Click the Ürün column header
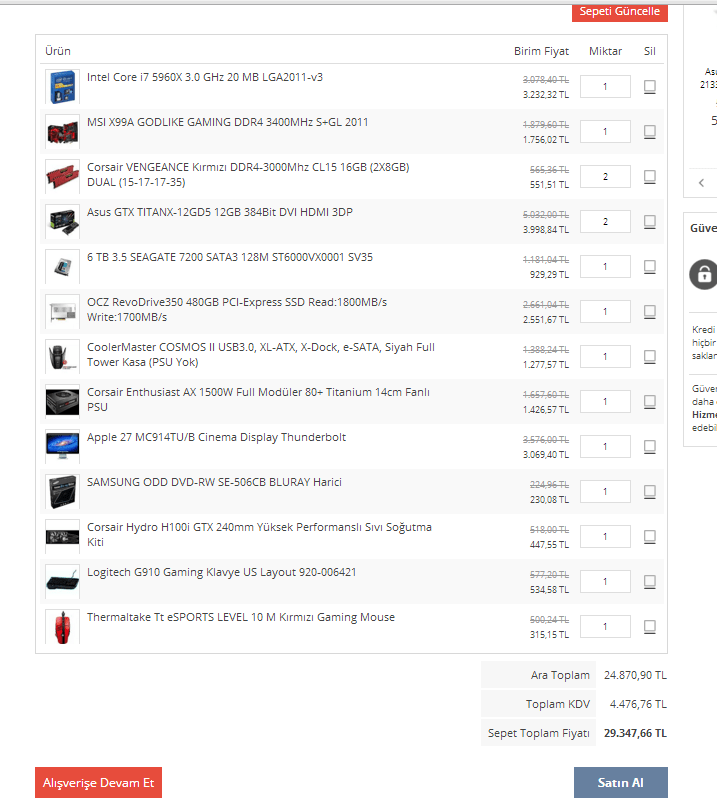Screen dimensions: 717x801 pyautogui.click(x=58, y=51)
